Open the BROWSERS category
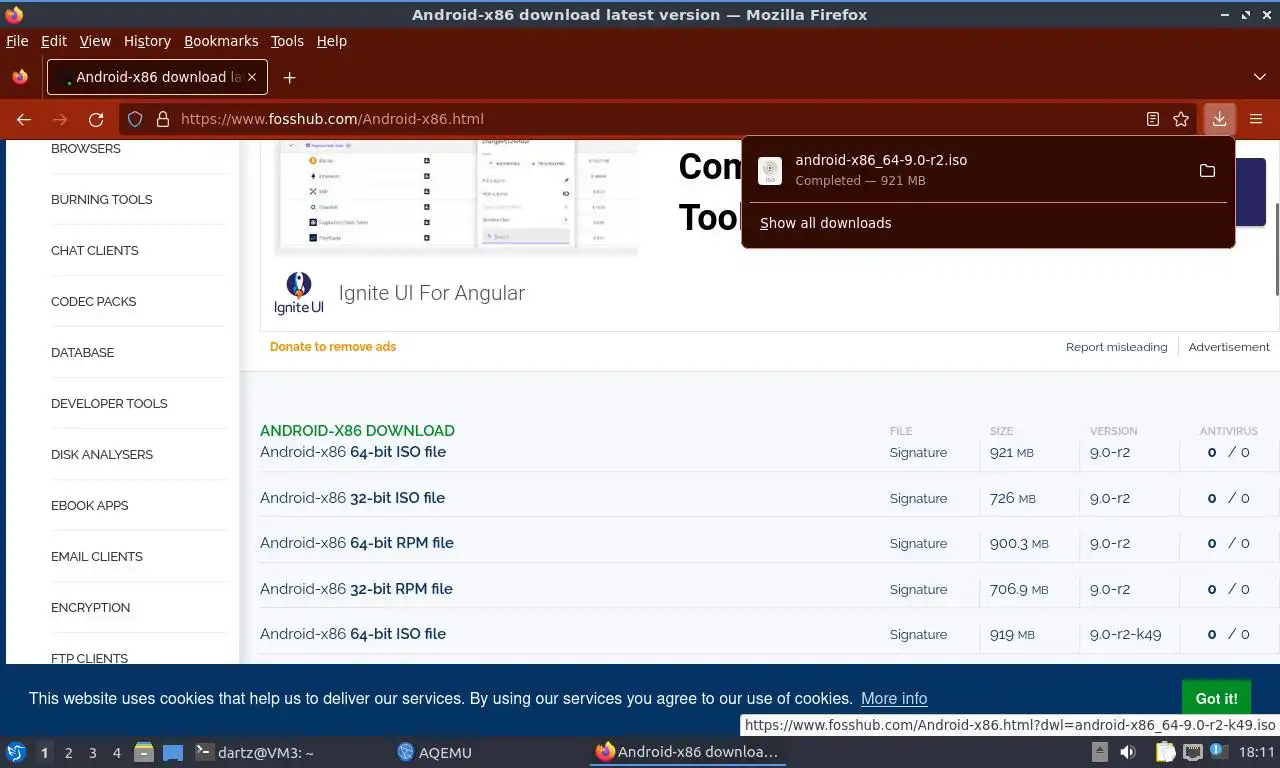Viewport: 1280px width, 768px height. click(86, 149)
